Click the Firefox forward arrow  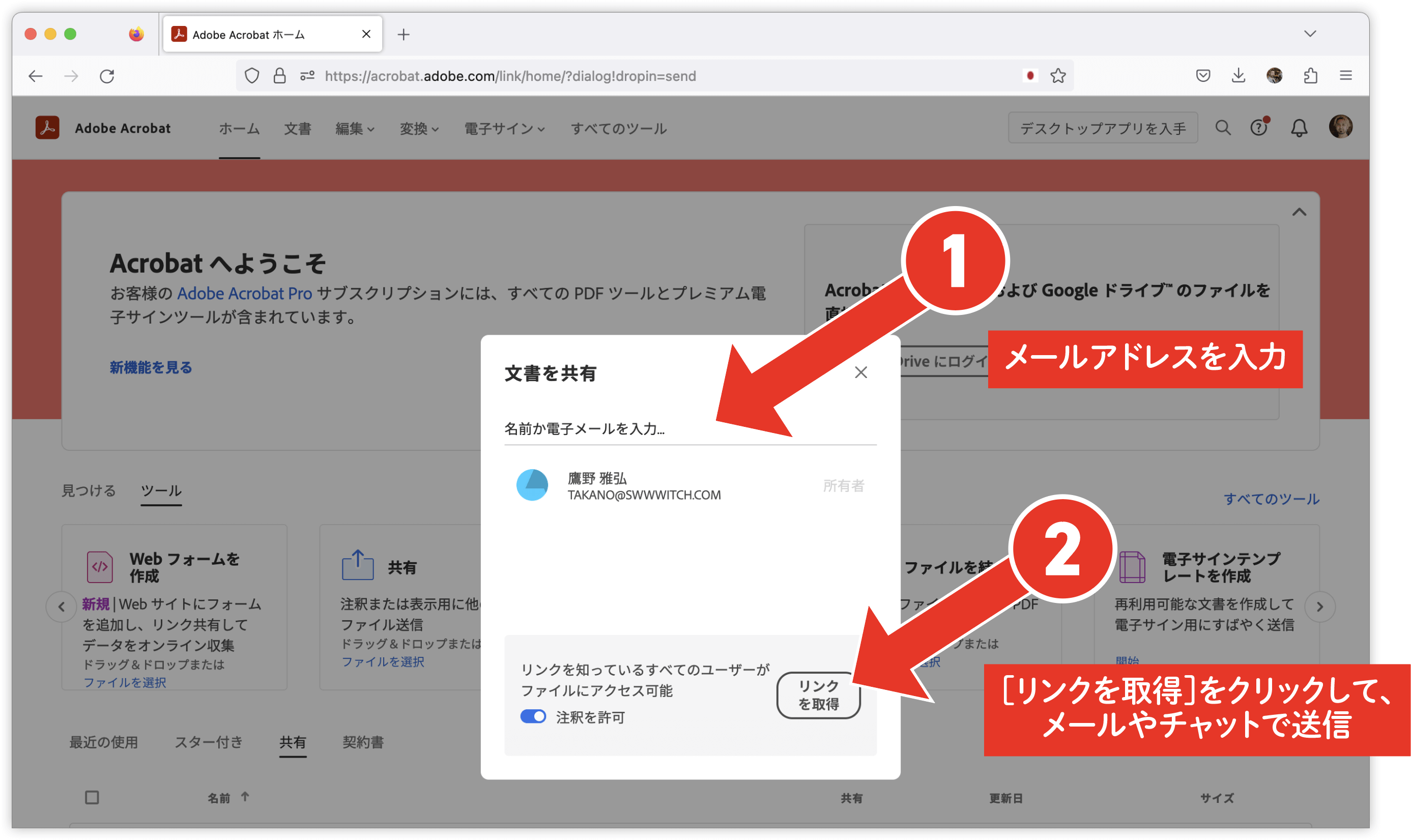71,76
